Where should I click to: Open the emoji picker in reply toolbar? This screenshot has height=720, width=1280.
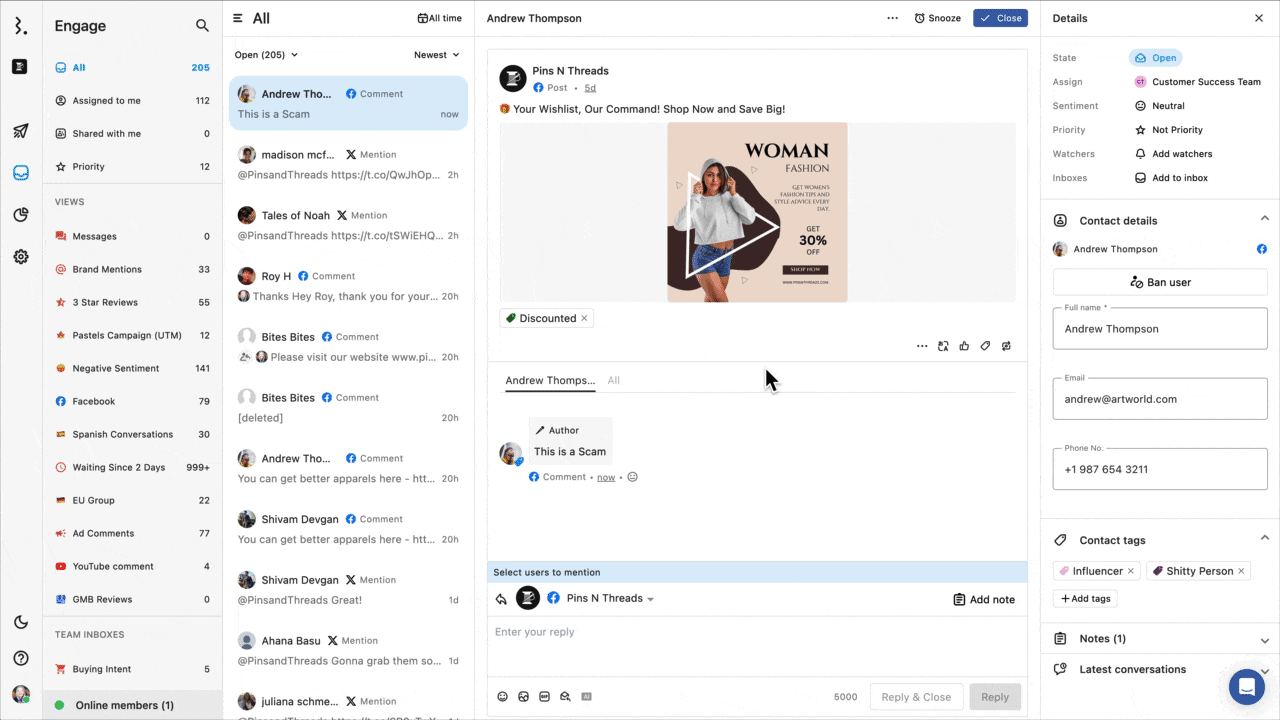point(503,697)
